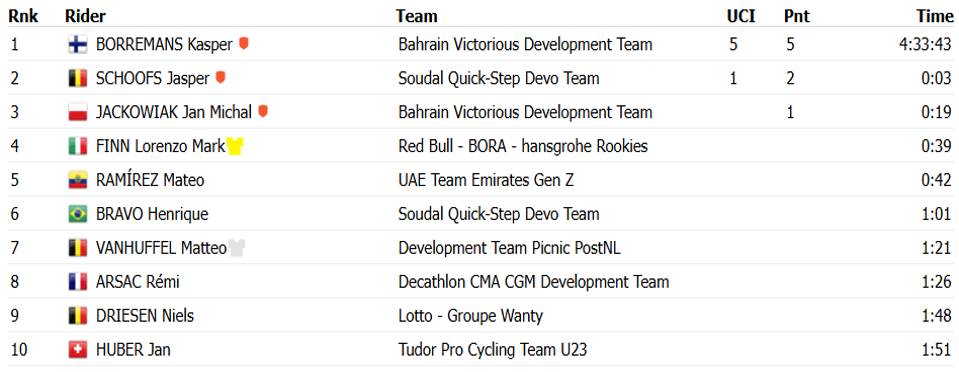Click the Ecuador flag beside RAMÍREZ Mateo
959x372 pixels.
78,180
